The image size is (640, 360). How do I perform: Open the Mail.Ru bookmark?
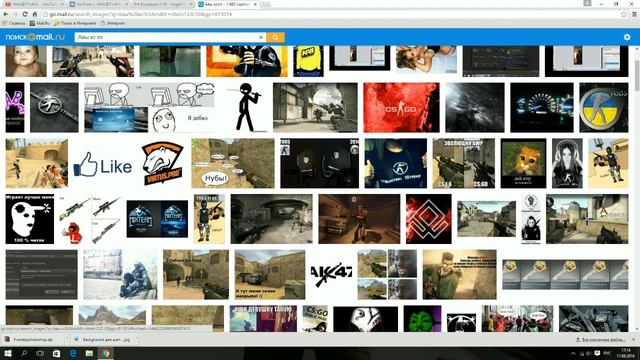pos(40,23)
